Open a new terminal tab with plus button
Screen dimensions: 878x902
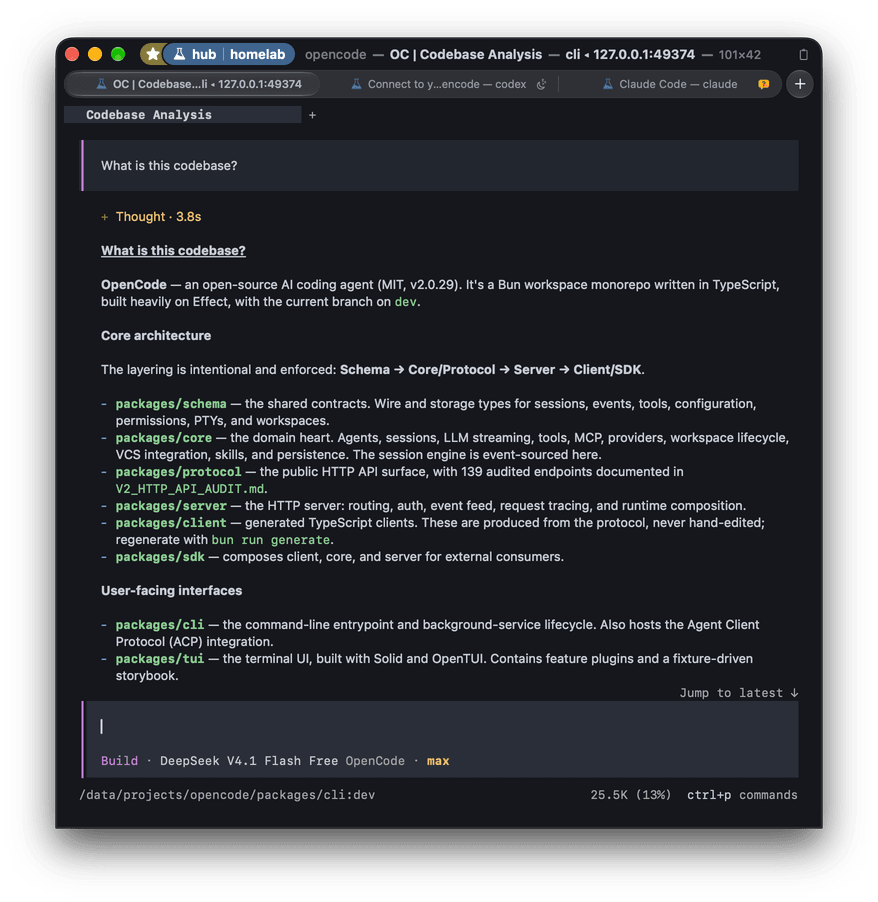coord(800,84)
